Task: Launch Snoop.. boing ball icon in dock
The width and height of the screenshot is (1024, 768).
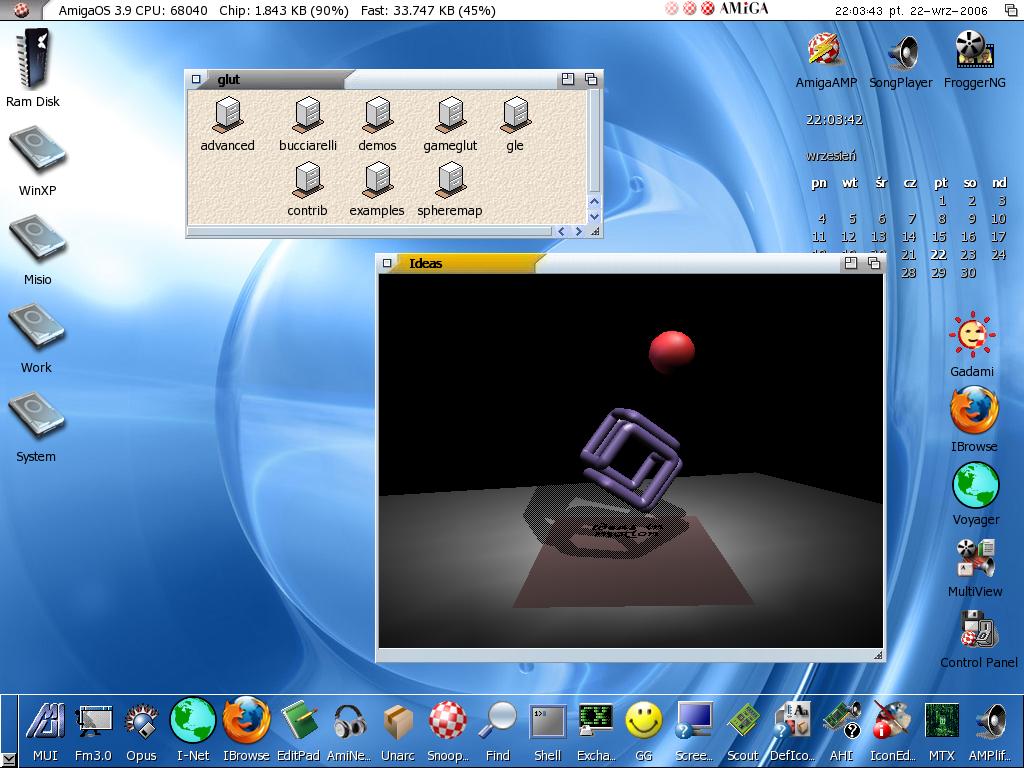Action: click(x=447, y=721)
